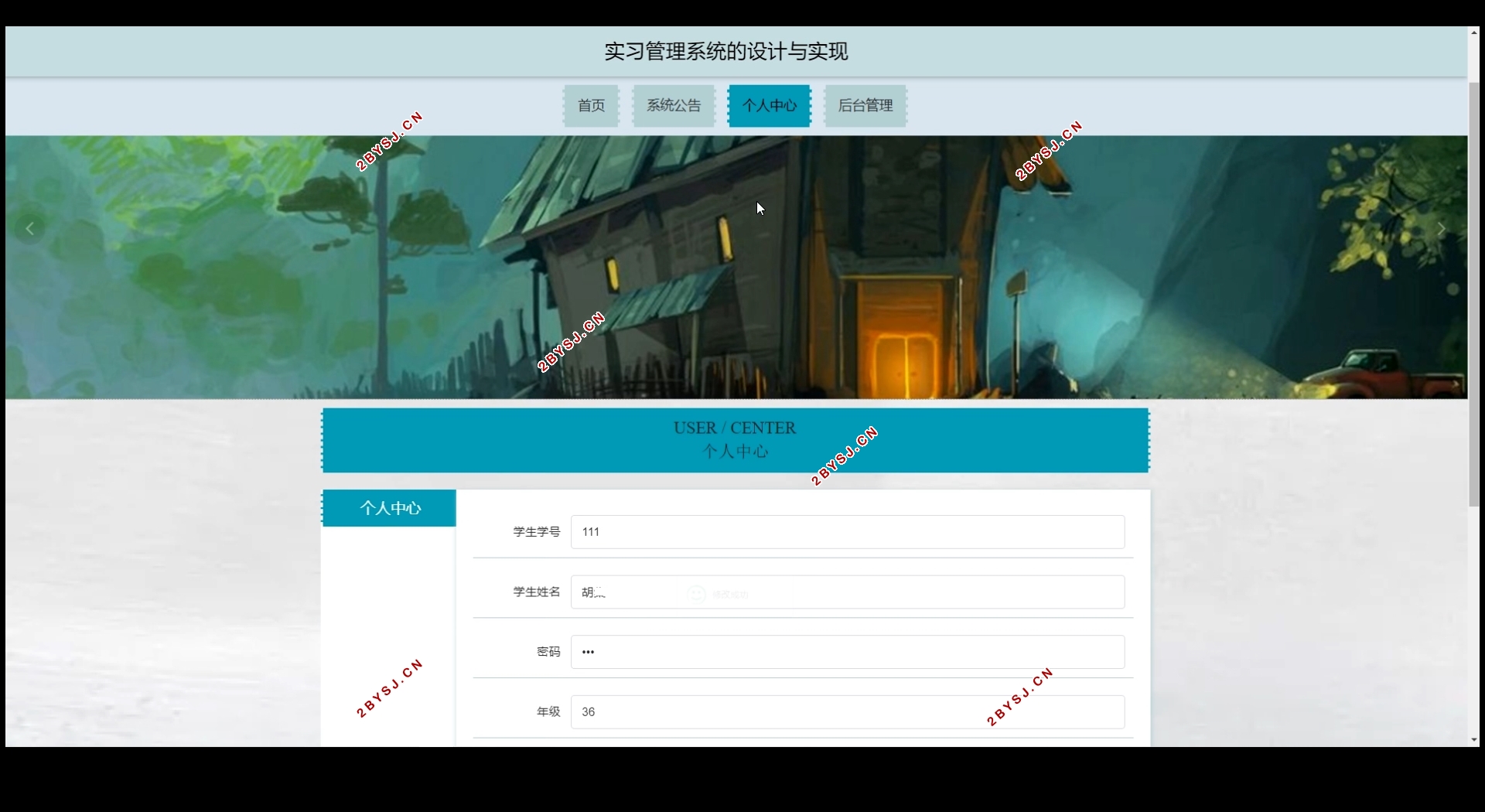
Task: Click the 密码 field label
Action: (x=548, y=652)
